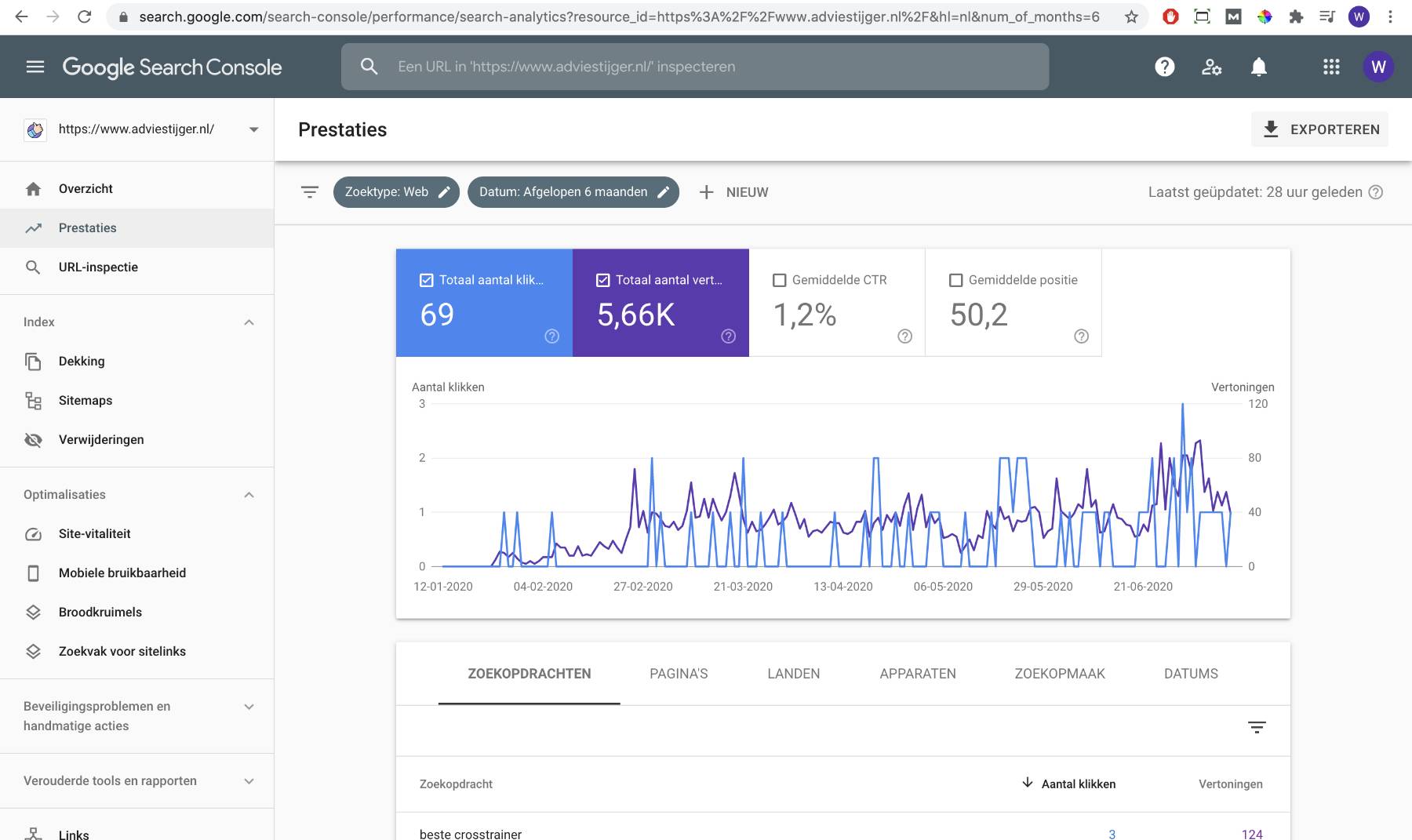1412x840 pixels.
Task: Open the notifications bell
Action: tap(1259, 67)
